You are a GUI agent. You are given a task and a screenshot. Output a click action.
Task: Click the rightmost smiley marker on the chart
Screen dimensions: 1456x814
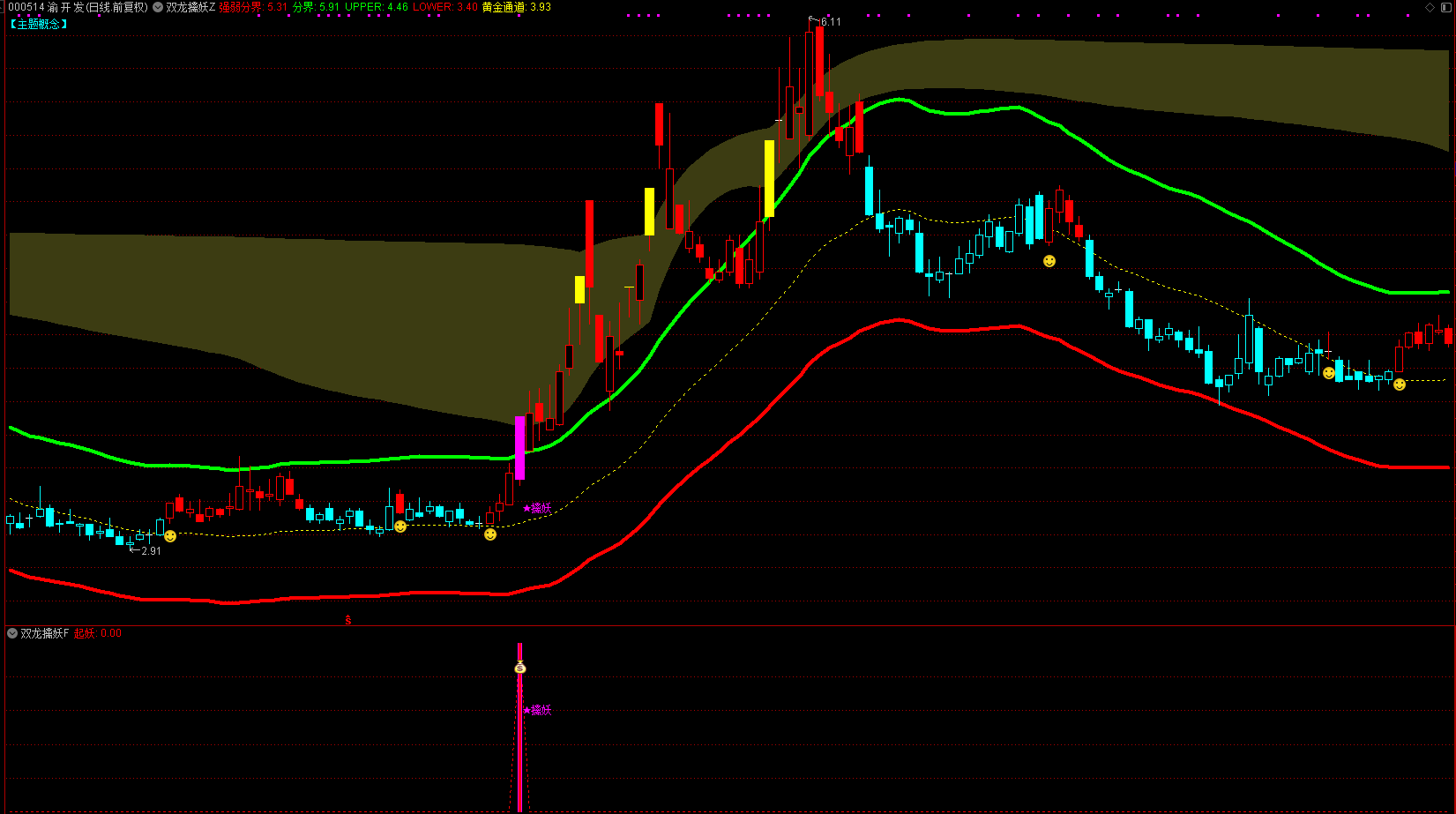pyautogui.click(x=1400, y=385)
